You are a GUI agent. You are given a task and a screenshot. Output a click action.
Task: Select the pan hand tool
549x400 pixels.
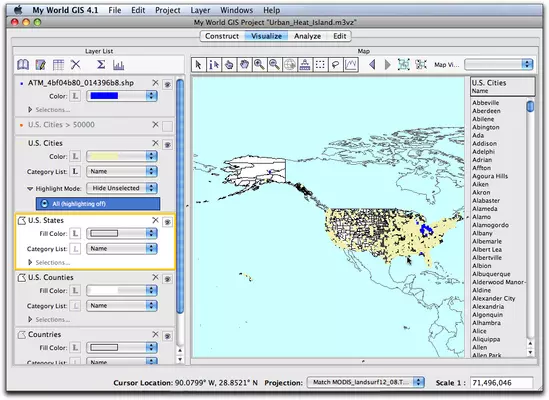(244, 65)
